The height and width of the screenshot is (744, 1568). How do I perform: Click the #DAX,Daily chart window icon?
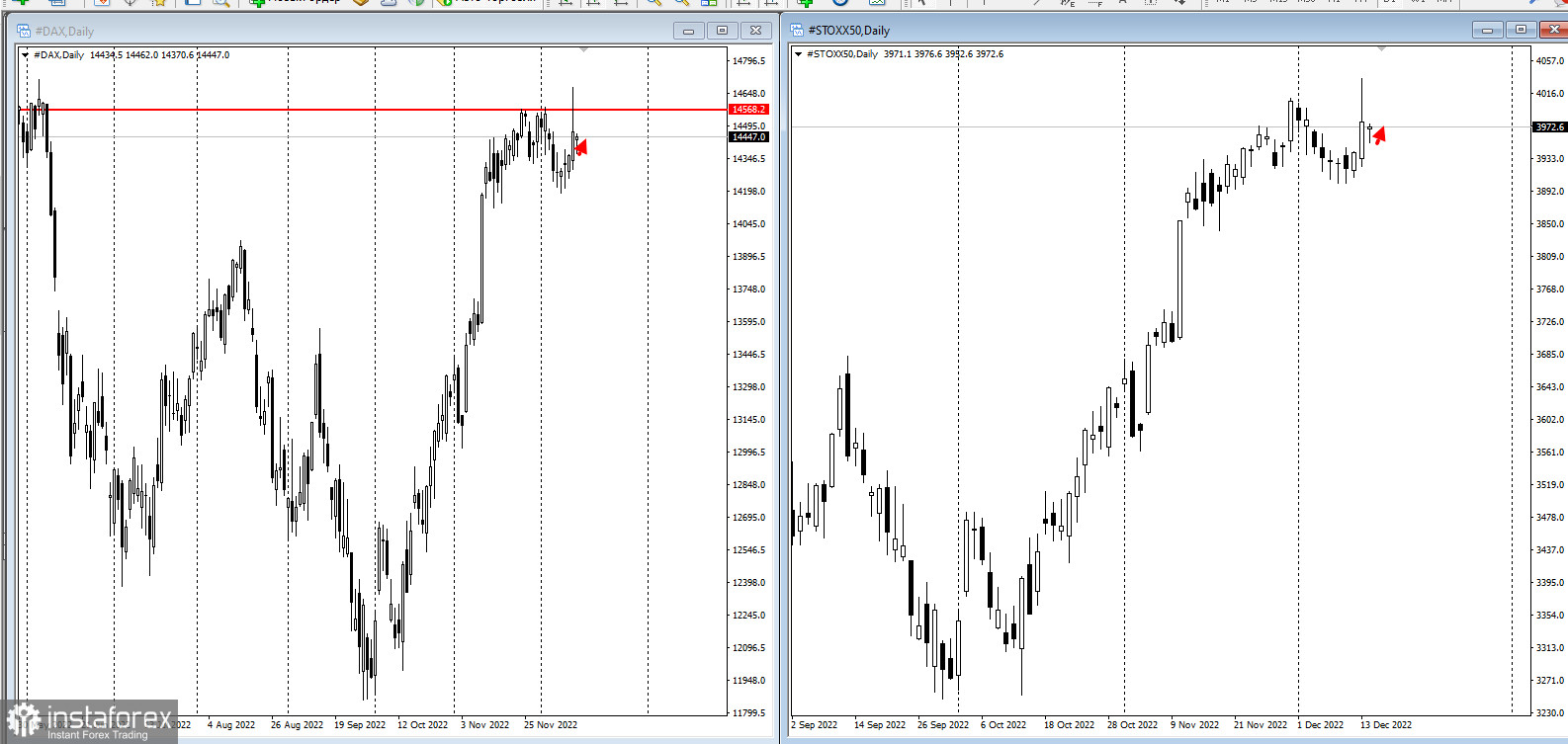(x=24, y=31)
